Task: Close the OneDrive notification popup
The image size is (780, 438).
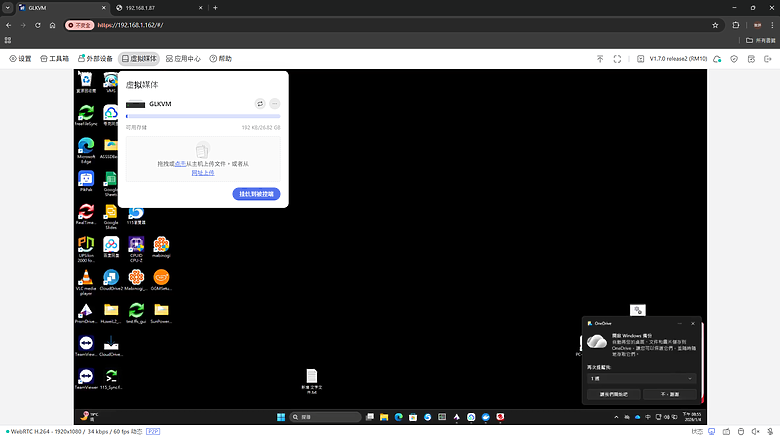Action: [693, 324]
